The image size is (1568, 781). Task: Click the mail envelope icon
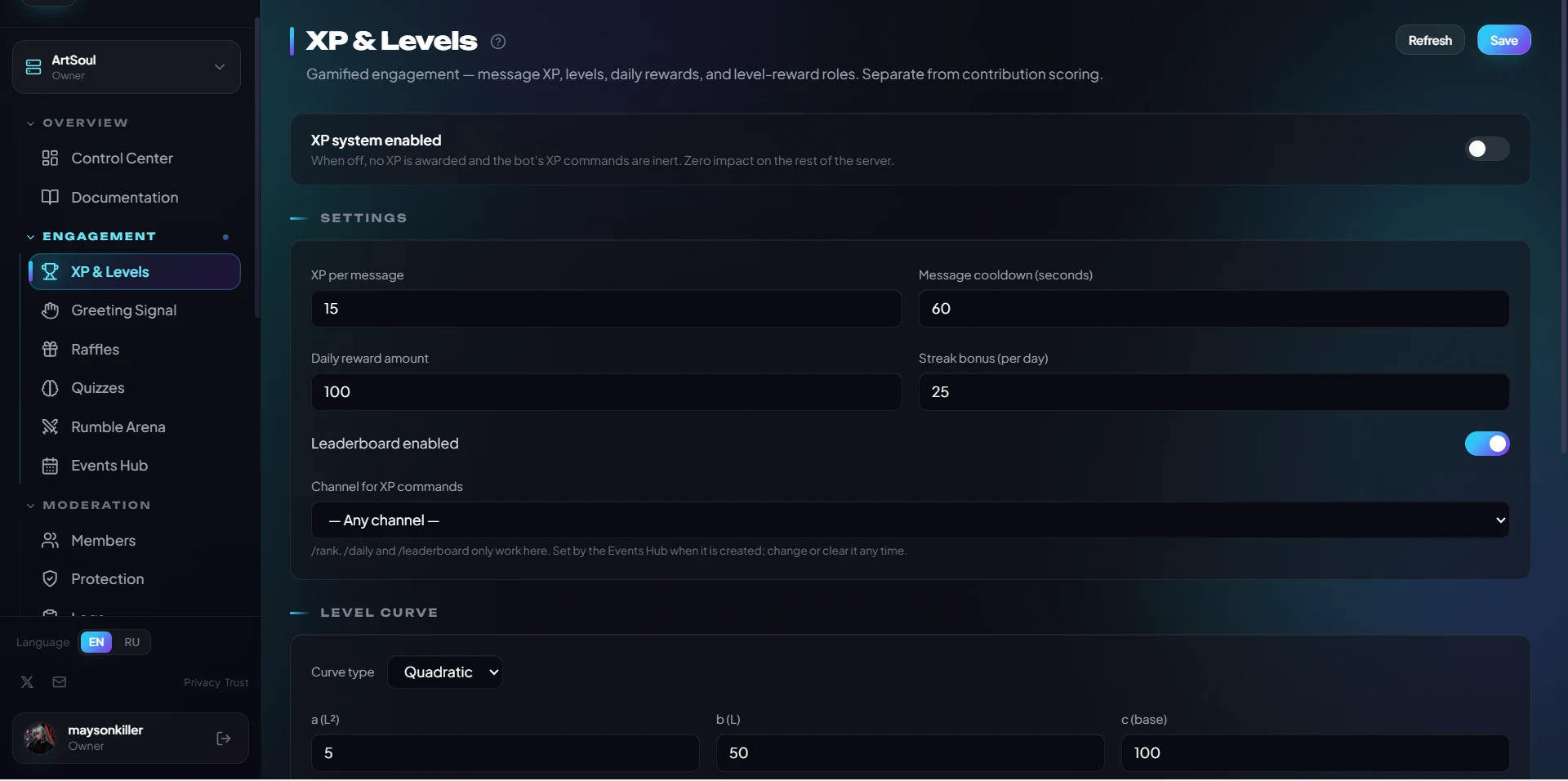tap(60, 682)
